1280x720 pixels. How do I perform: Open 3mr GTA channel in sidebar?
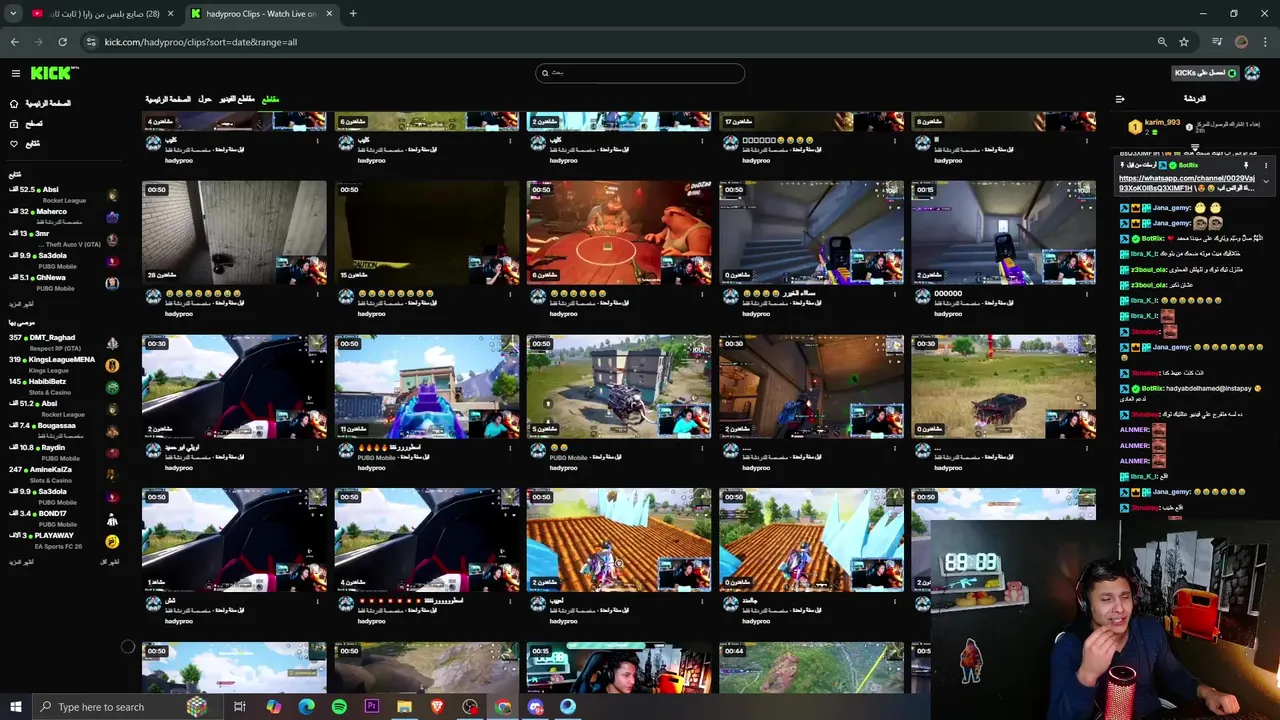[x=62, y=238]
